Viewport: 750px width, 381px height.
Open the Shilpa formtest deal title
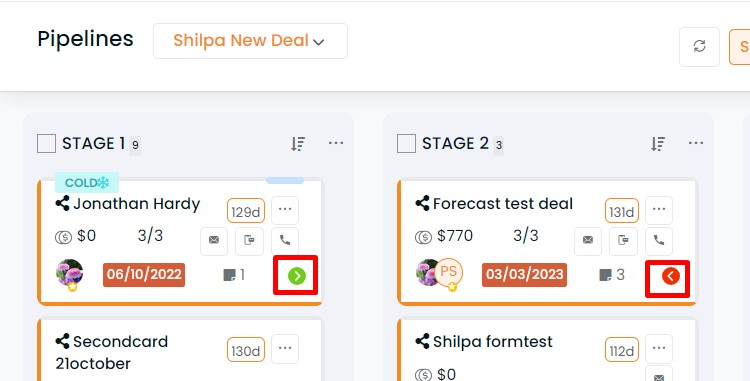[x=493, y=342]
